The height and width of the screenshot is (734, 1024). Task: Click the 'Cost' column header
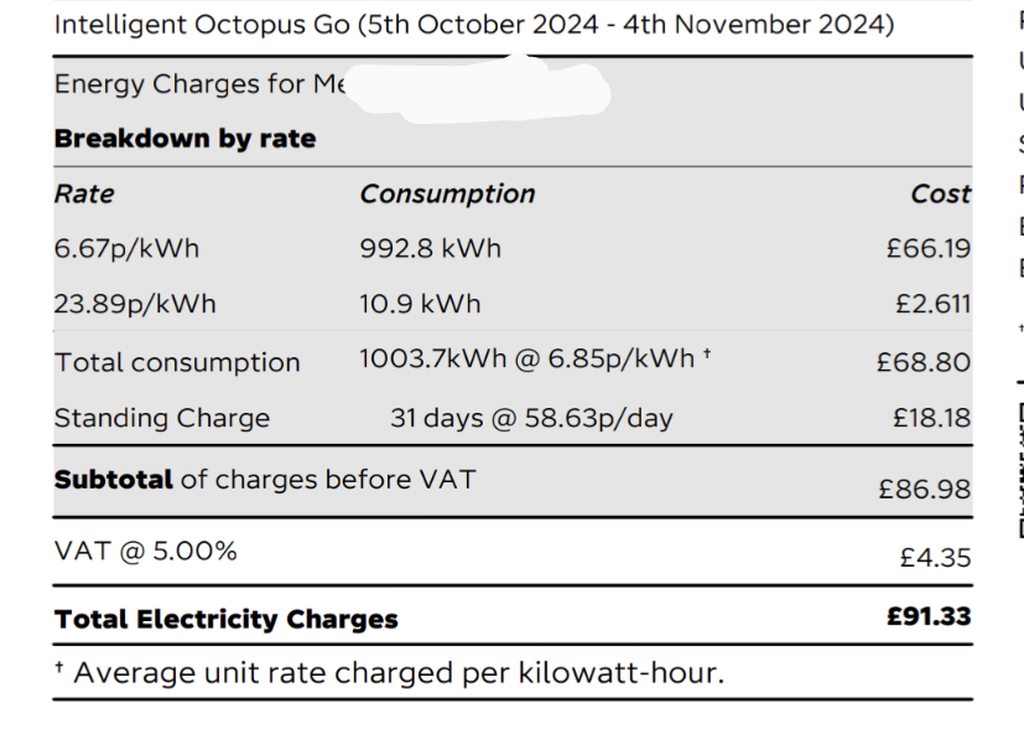point(940,194)
